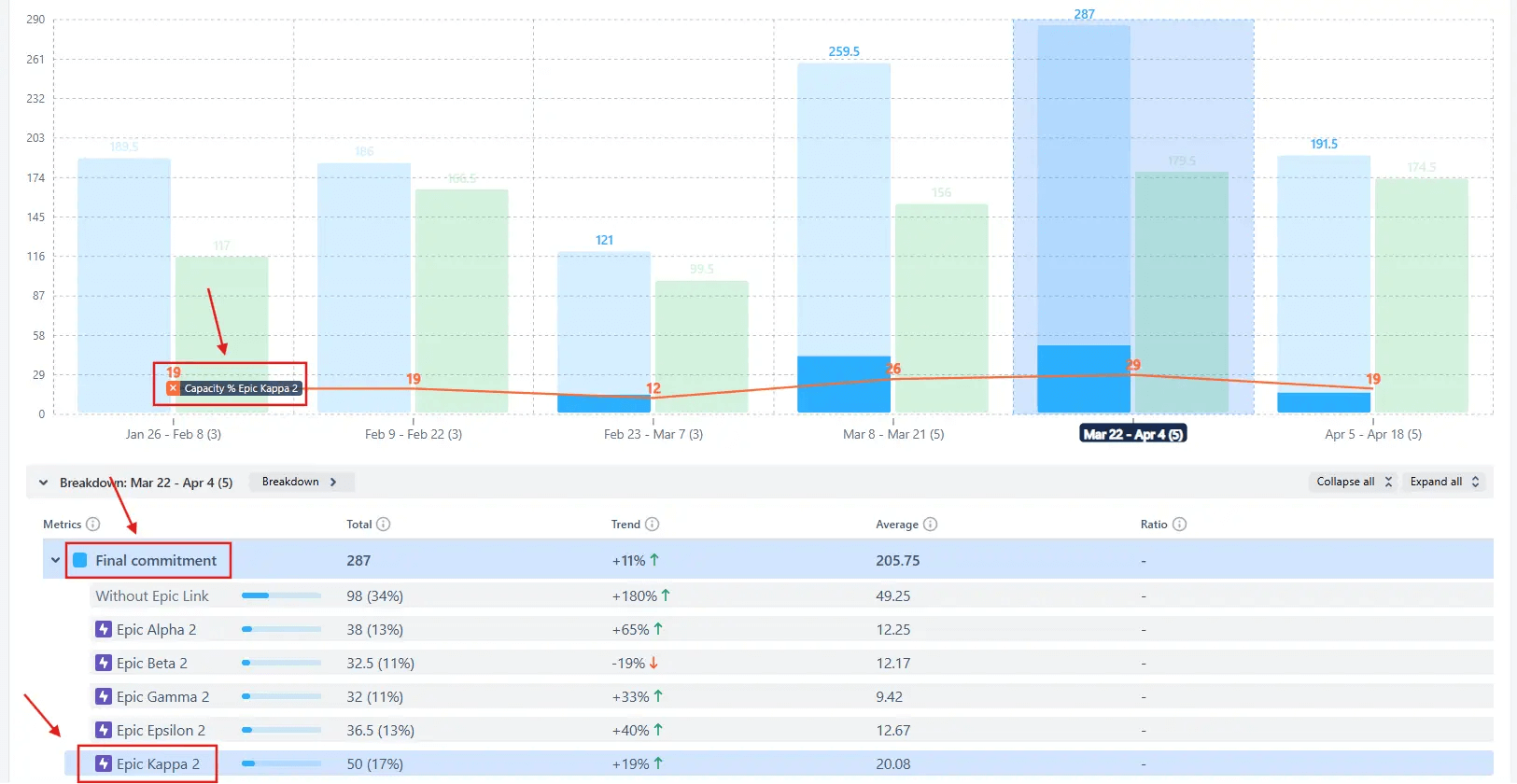Click the 20.08 average value
Viewport: 1517px width, 784px height.
pyautogui.click(x=893, y=763)
